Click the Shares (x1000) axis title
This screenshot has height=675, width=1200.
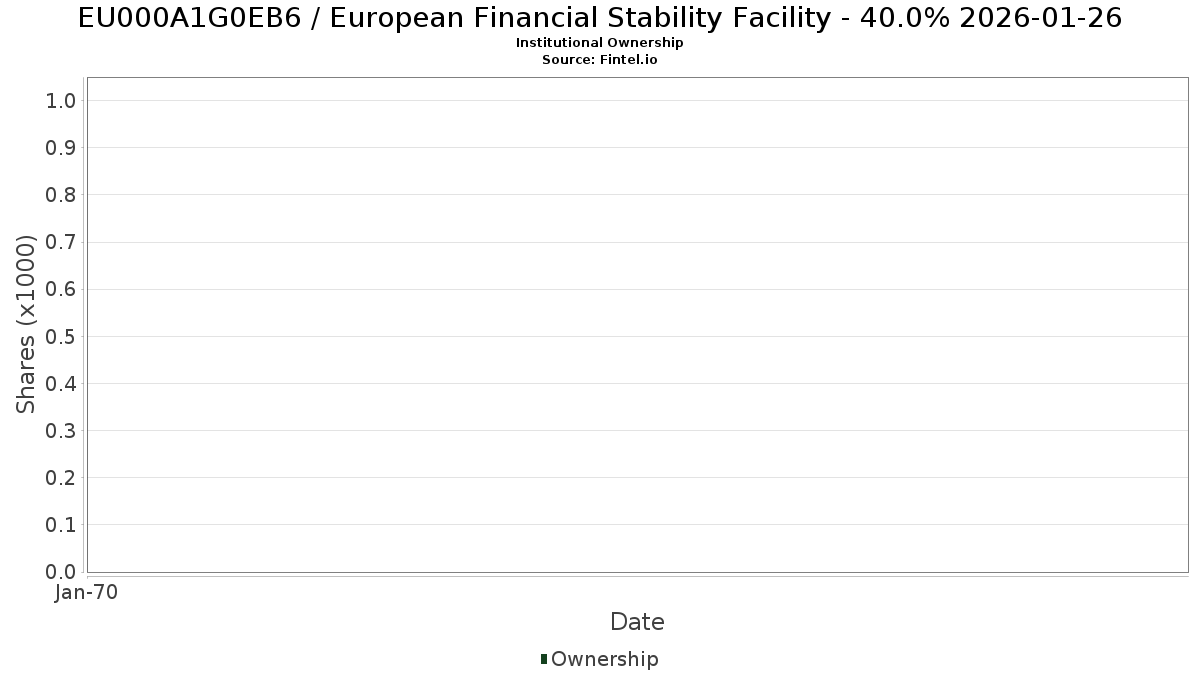point(27,324)
